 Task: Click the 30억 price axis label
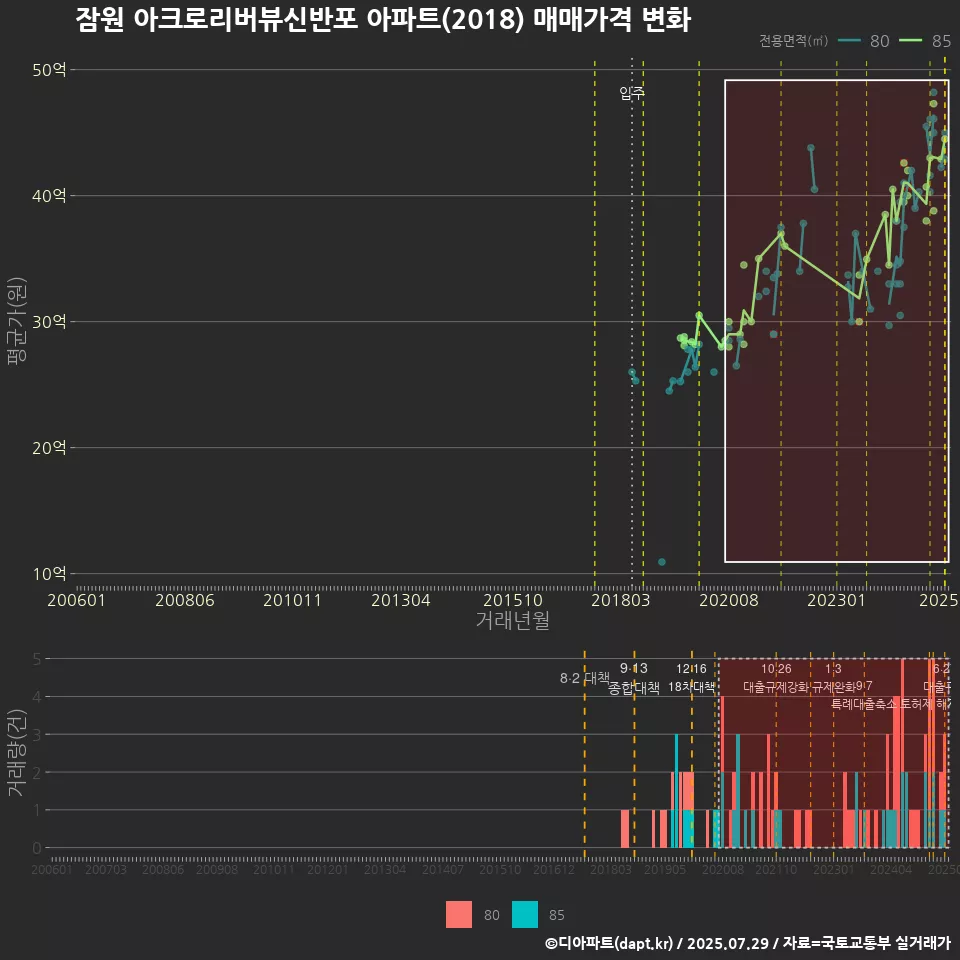pyautogui.click(x=49, y=321)
